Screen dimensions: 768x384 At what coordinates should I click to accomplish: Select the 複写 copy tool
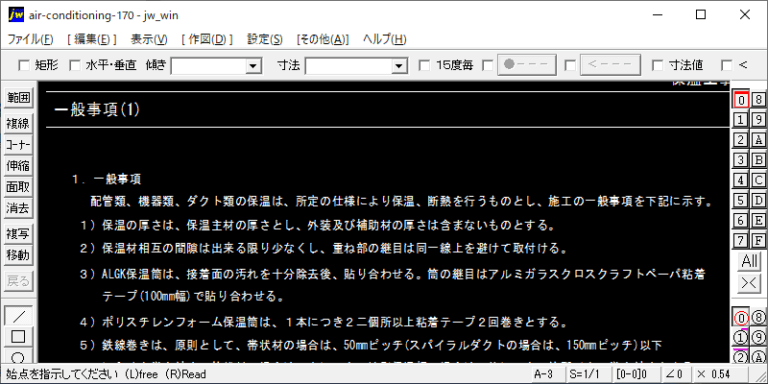18,234
